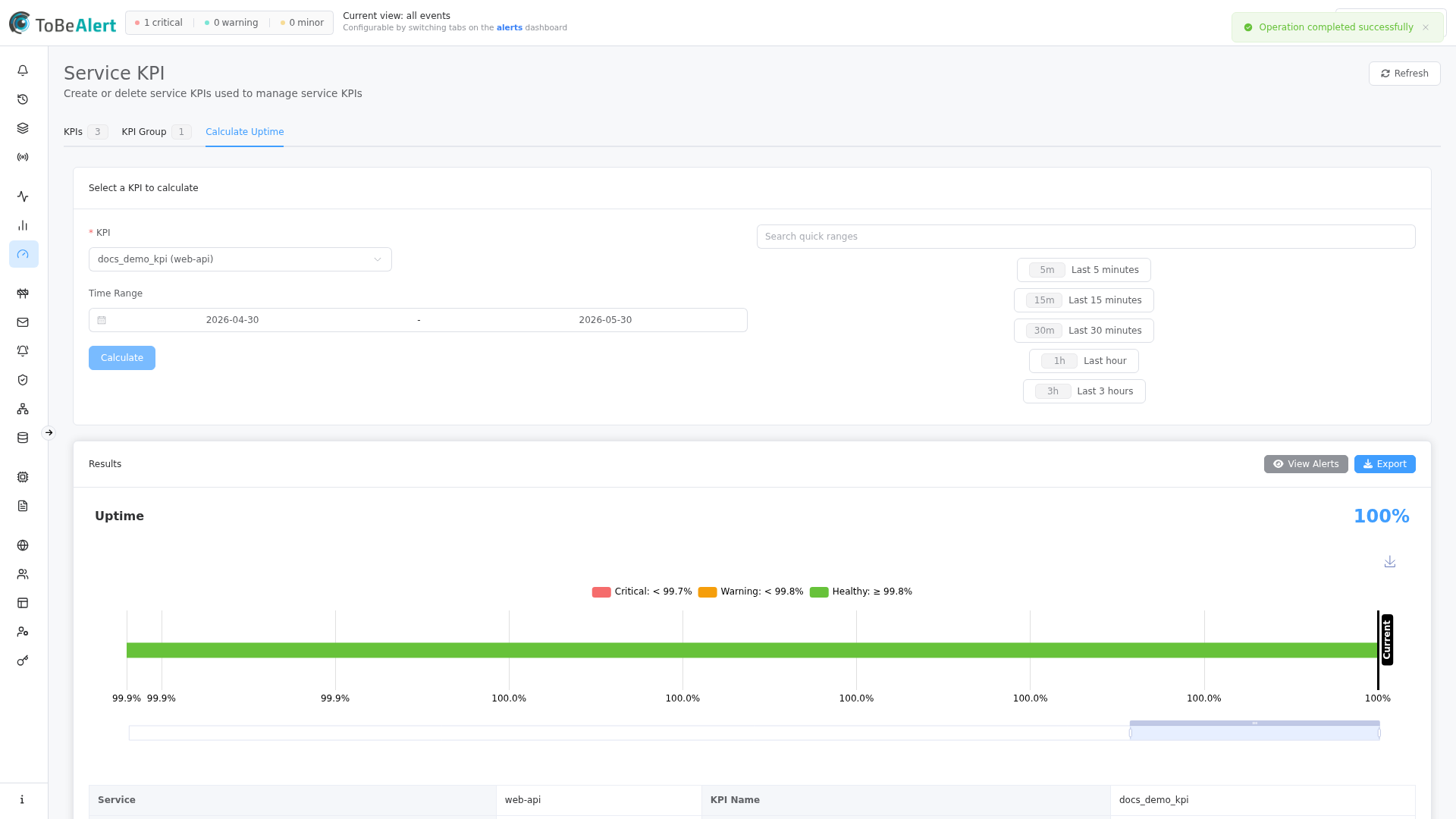Download the uptime chart image
Screen dimensions: 1456x819
1389,561
